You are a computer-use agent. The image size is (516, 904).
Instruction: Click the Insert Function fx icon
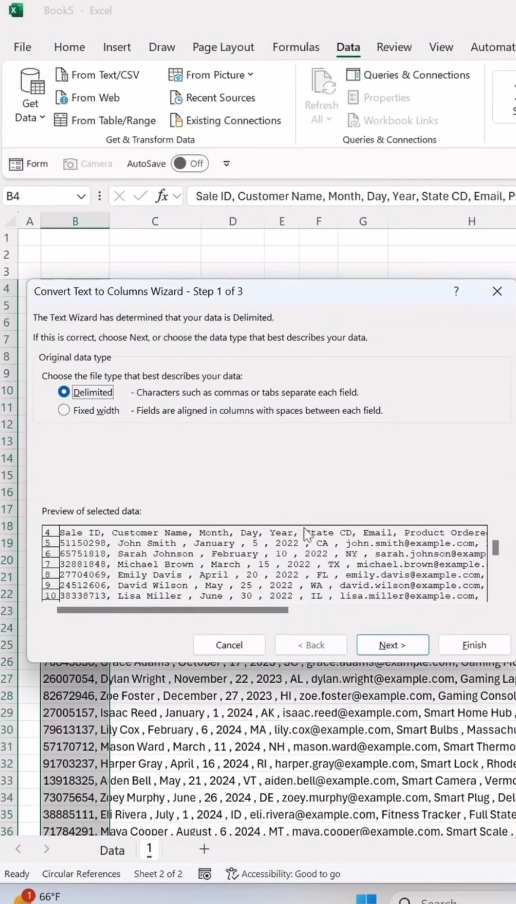[x=162, y=197]
